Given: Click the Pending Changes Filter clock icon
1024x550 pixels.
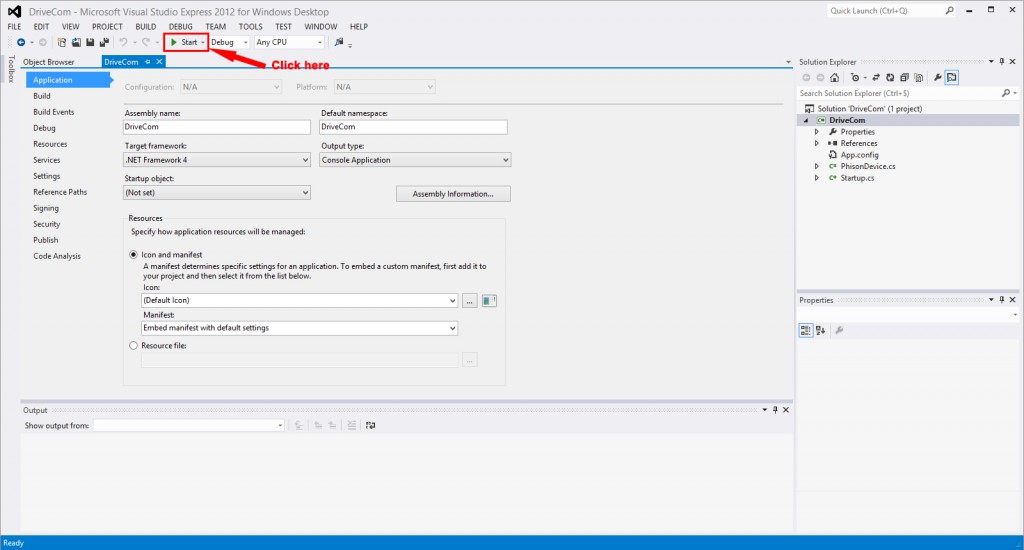Looking at the screenshot, I should point(854,78).
